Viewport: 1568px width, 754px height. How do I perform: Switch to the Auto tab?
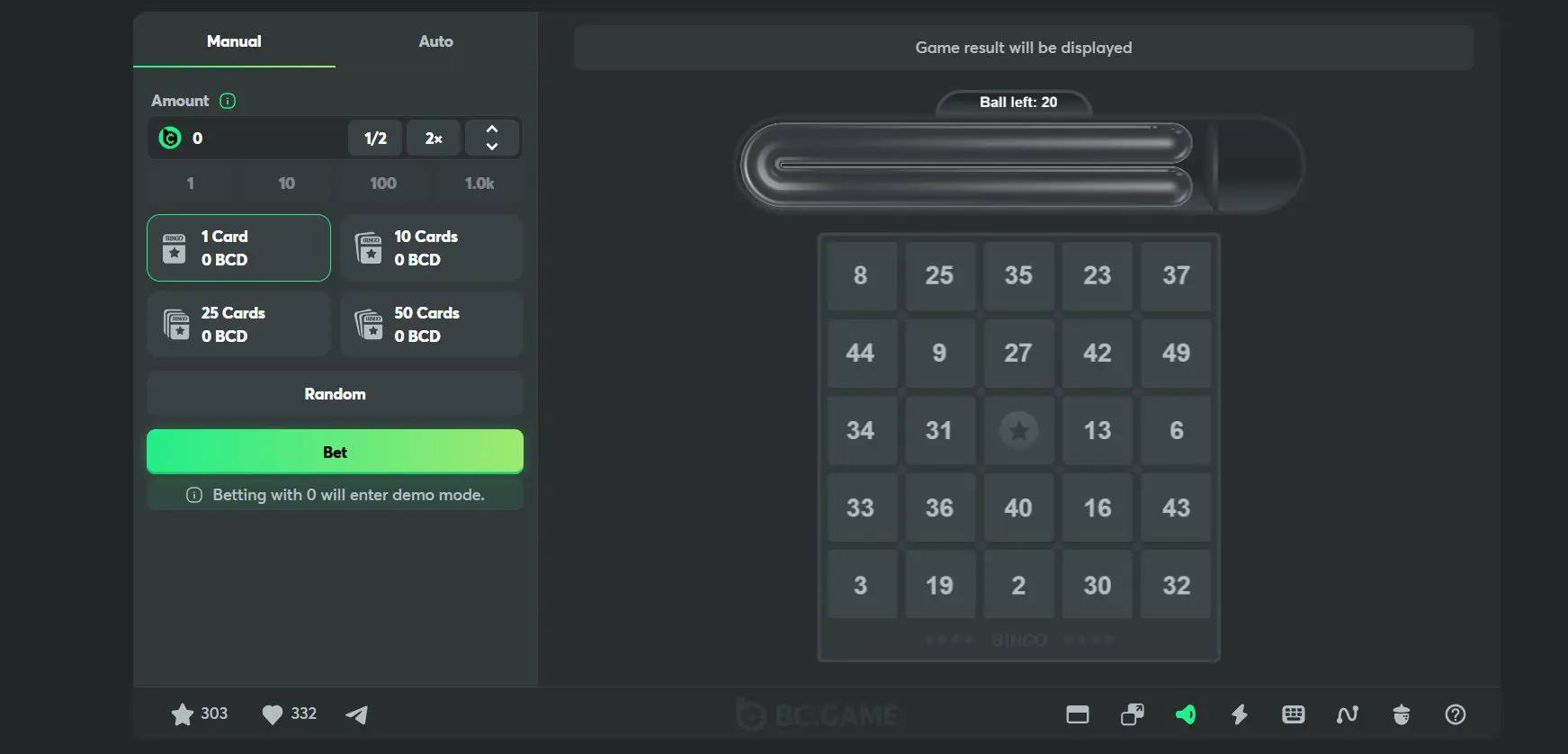(435, 41)
